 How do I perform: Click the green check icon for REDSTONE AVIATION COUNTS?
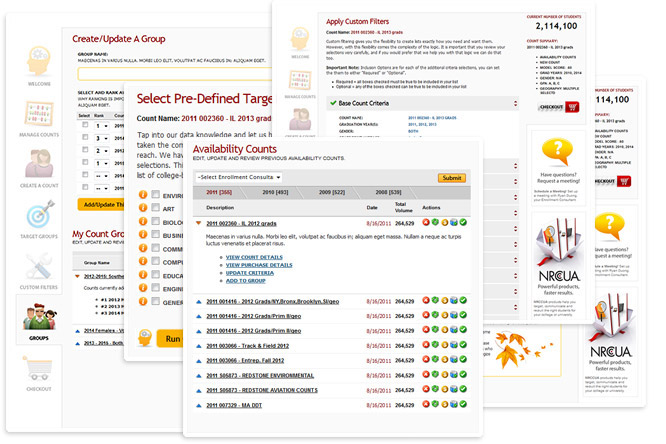click(x=463, y=389)
